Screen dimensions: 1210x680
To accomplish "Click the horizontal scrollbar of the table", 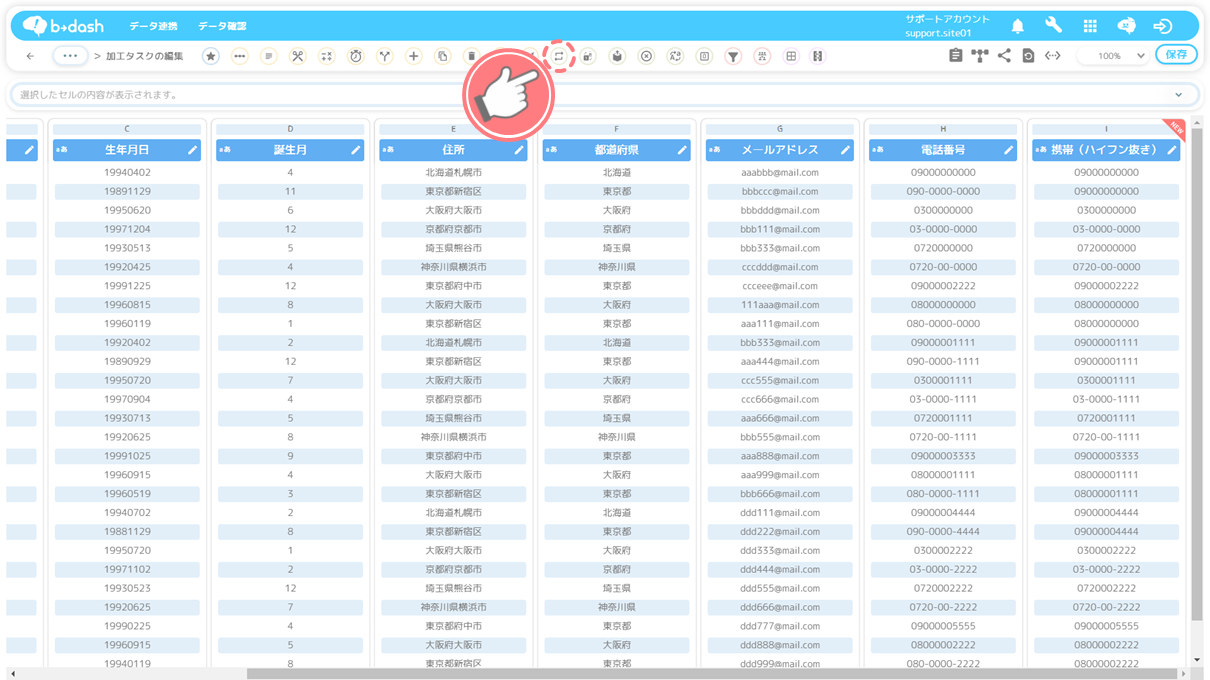I will coord(714,674).
